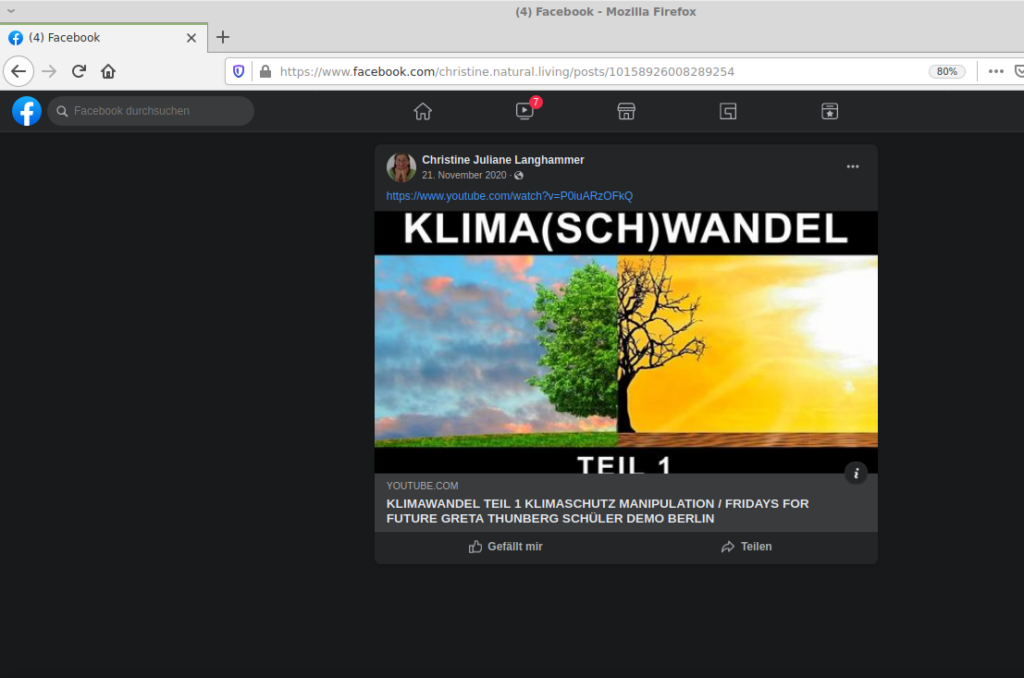Reload the current page
This screenshot has height=678, width=1024.
(79, 71)
